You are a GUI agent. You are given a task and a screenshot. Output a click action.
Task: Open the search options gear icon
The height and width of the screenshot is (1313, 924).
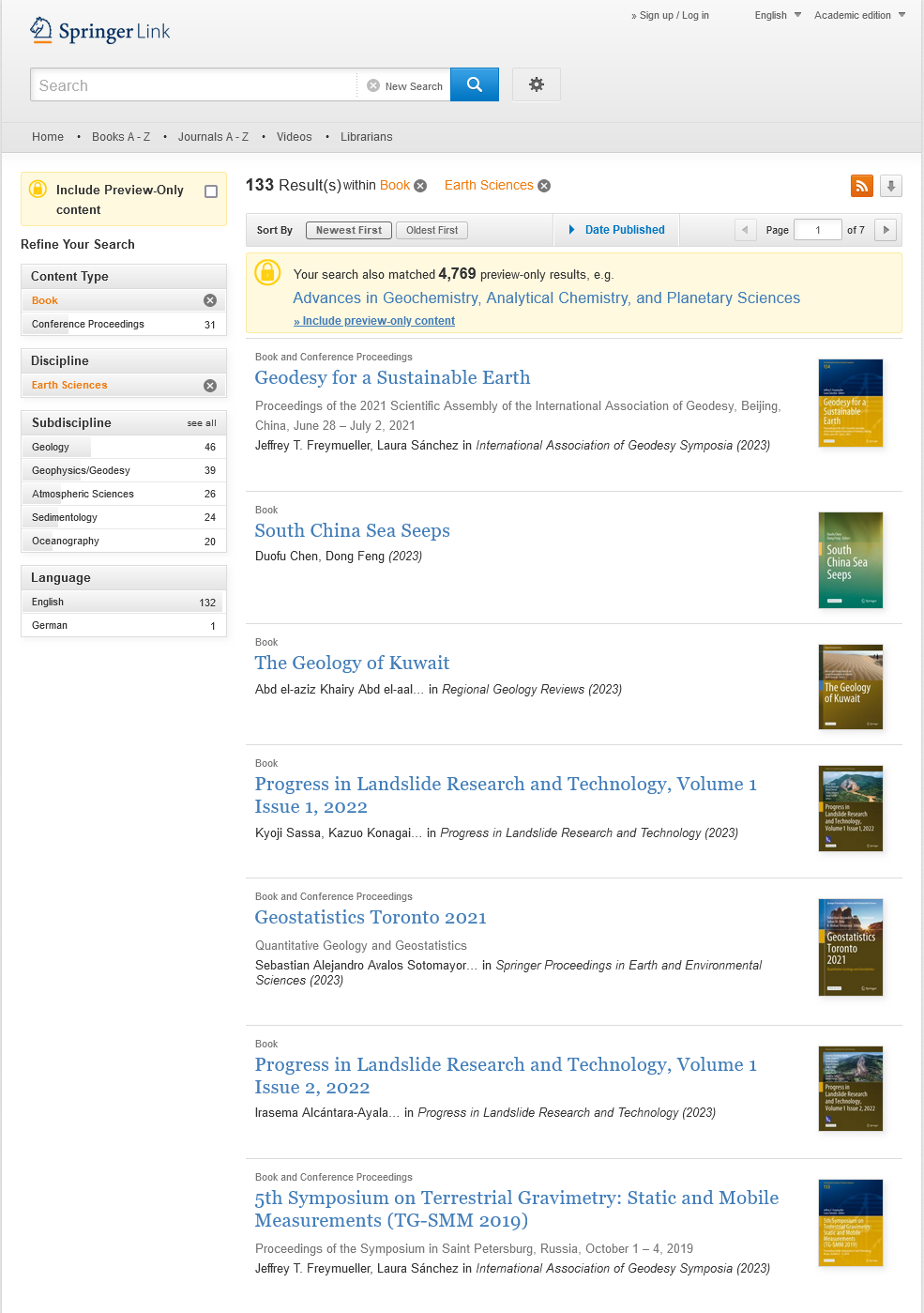pos(536,84)
